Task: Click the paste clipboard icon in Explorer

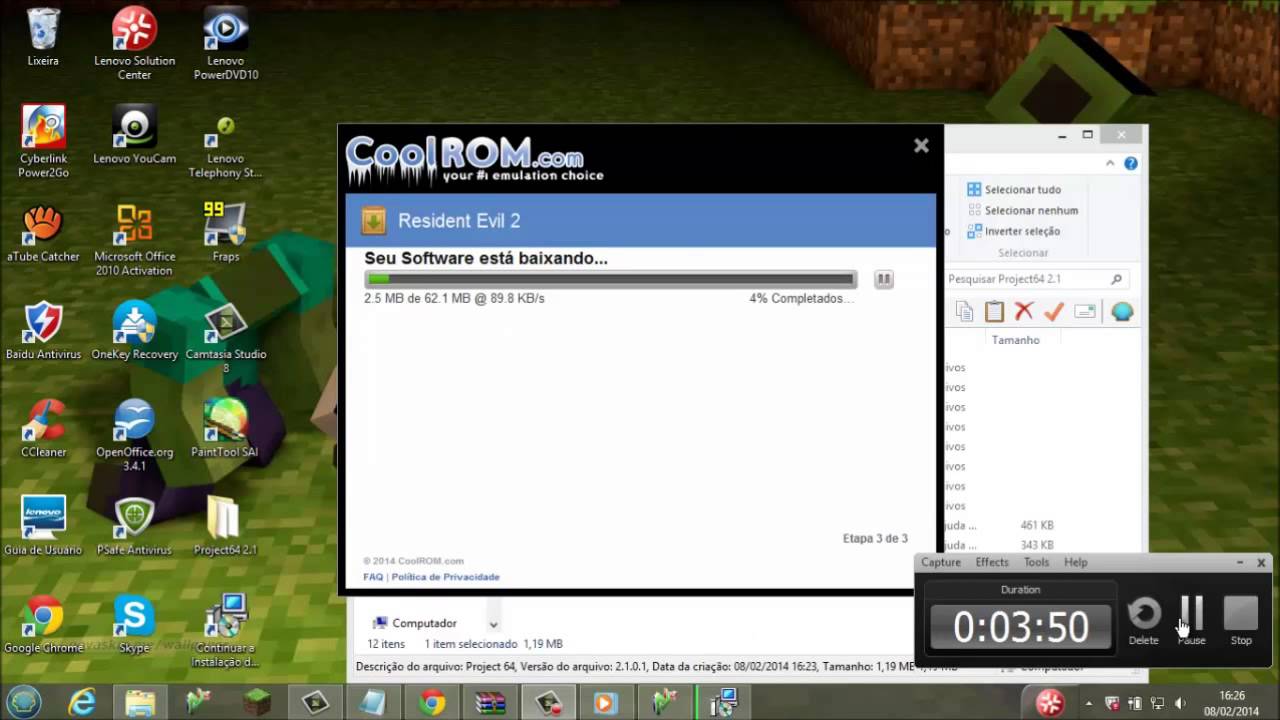Action: [994, 312]
